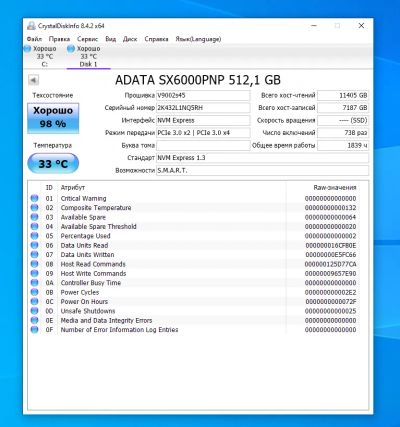This screenshot has width=400, height=427.
Task: Click the status icon for Media and Data Integrity Errors
Action: (x=34, y=320)
